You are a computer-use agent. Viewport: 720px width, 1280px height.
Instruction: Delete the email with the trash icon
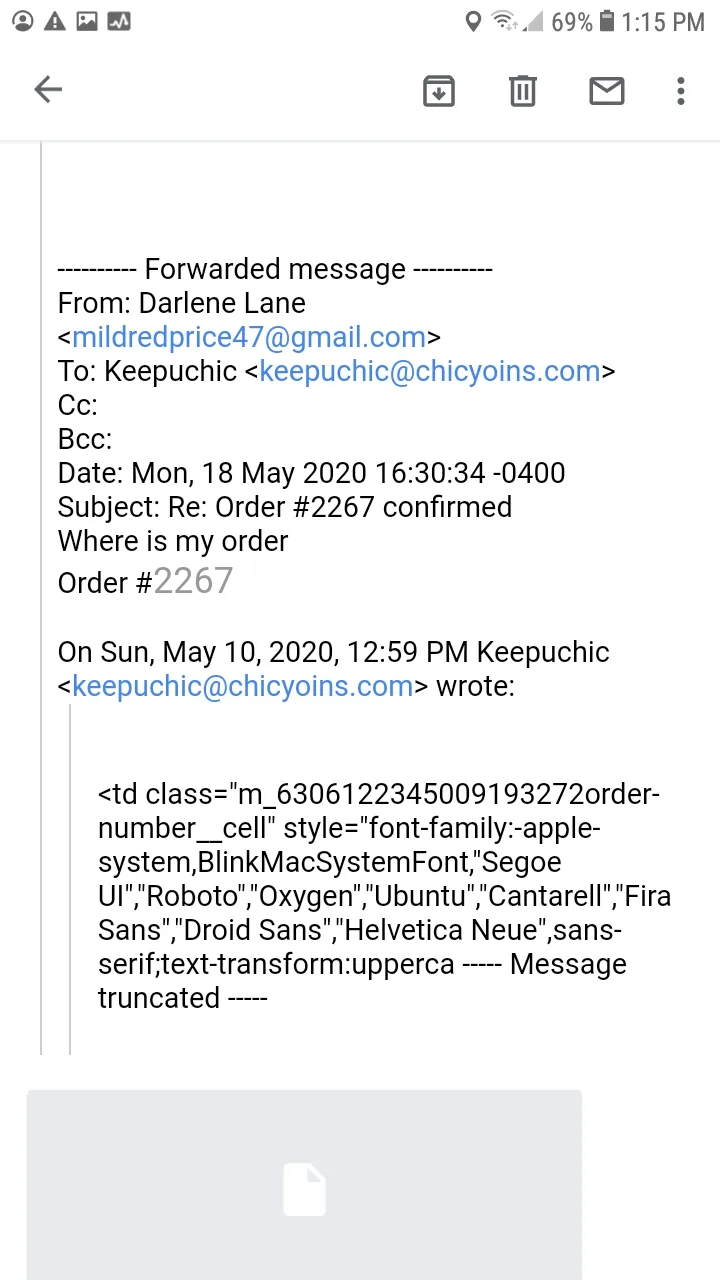coord(522,91)
